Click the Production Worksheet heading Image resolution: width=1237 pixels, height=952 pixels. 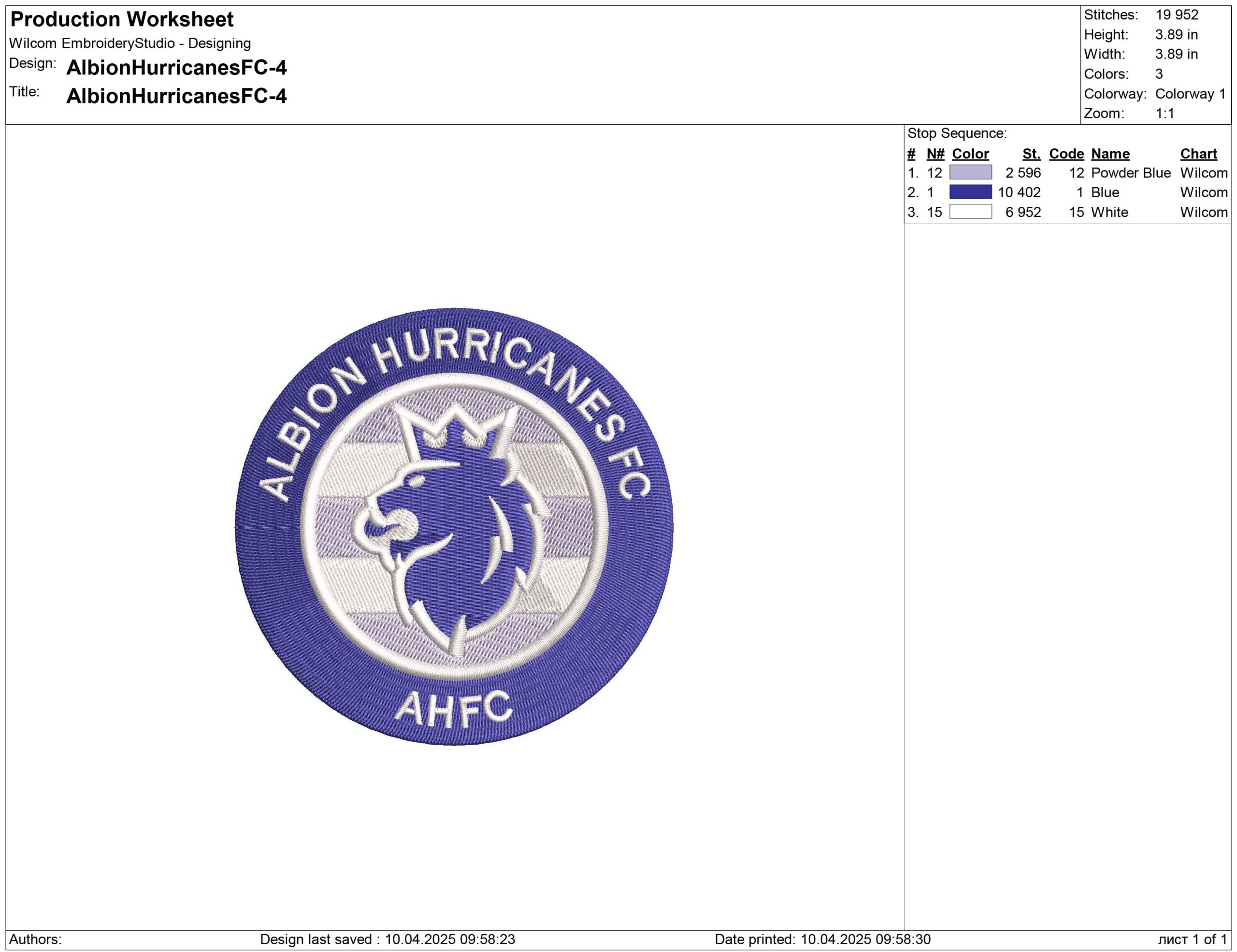122,20
